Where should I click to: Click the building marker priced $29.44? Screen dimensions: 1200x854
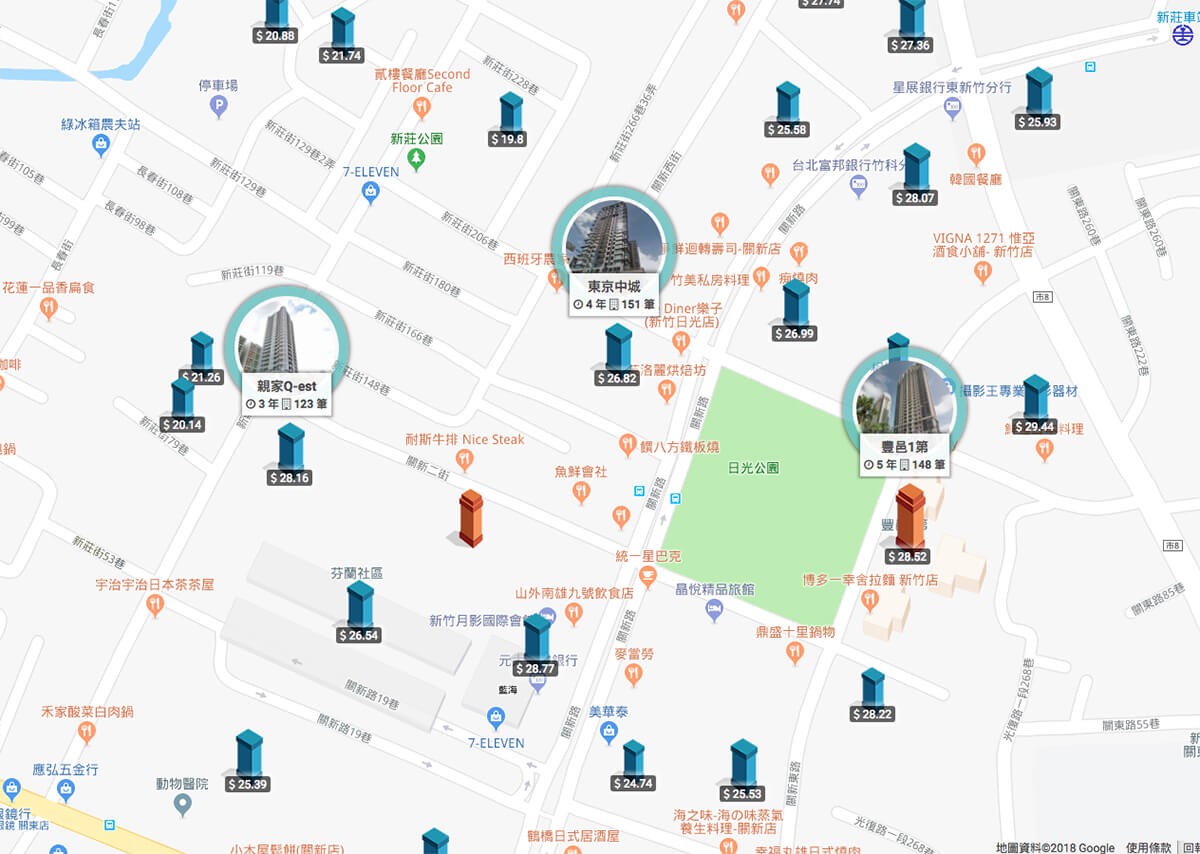click(x=1034, y=405)
